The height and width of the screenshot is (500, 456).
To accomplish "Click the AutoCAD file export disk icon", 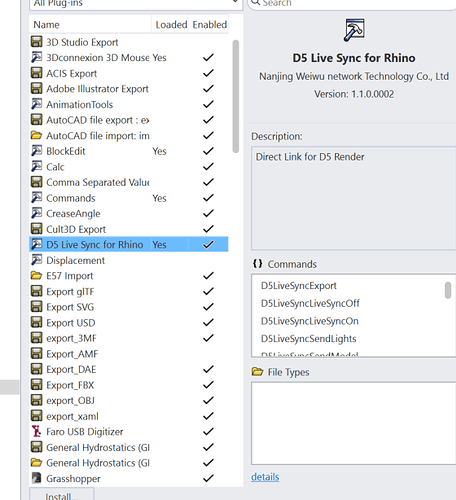I will click(x=37, y=120).
